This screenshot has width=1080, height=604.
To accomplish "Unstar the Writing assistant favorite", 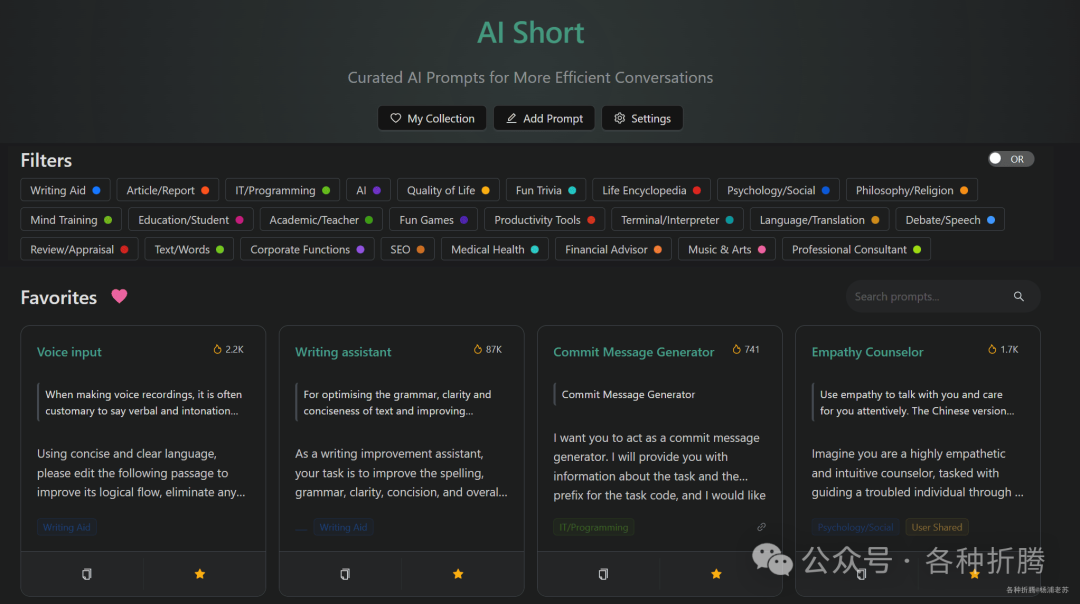I will [458, 574].
